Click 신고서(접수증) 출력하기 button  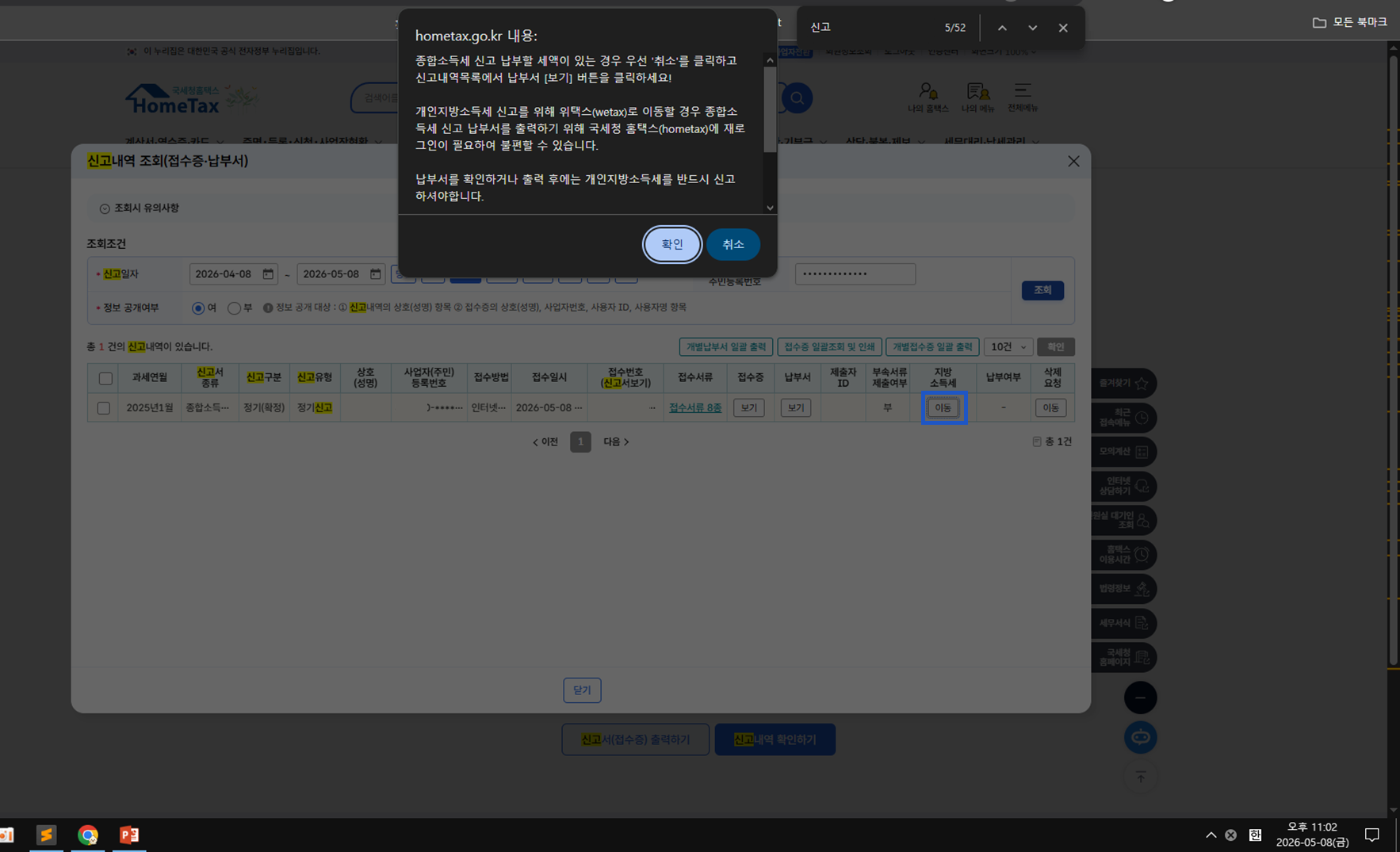click(x=636, y=739)
